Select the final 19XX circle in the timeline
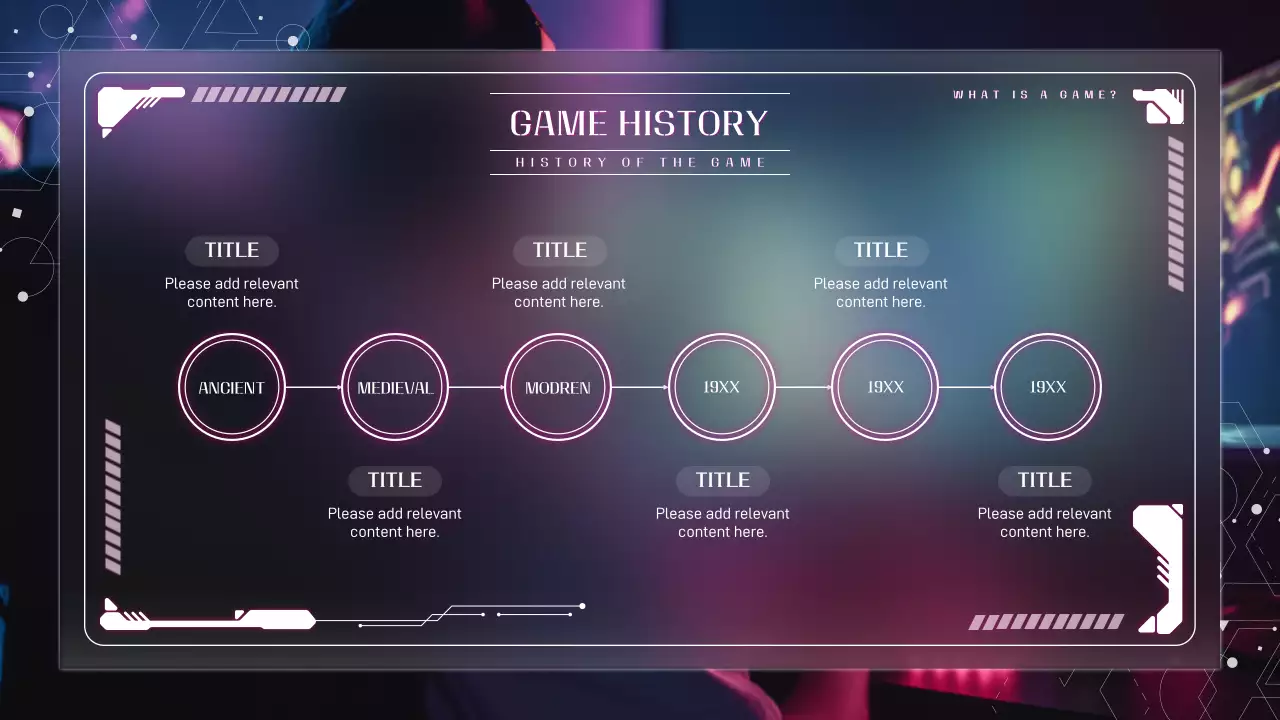 (1048, 387)
